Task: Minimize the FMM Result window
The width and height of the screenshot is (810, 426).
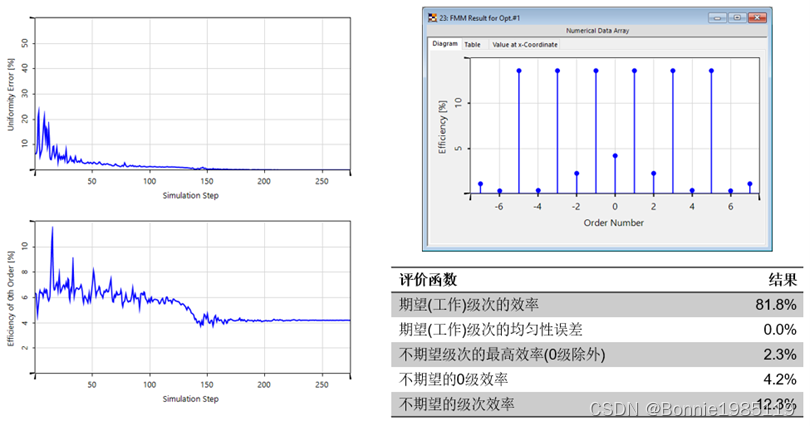Action: (x=717, y=18)
